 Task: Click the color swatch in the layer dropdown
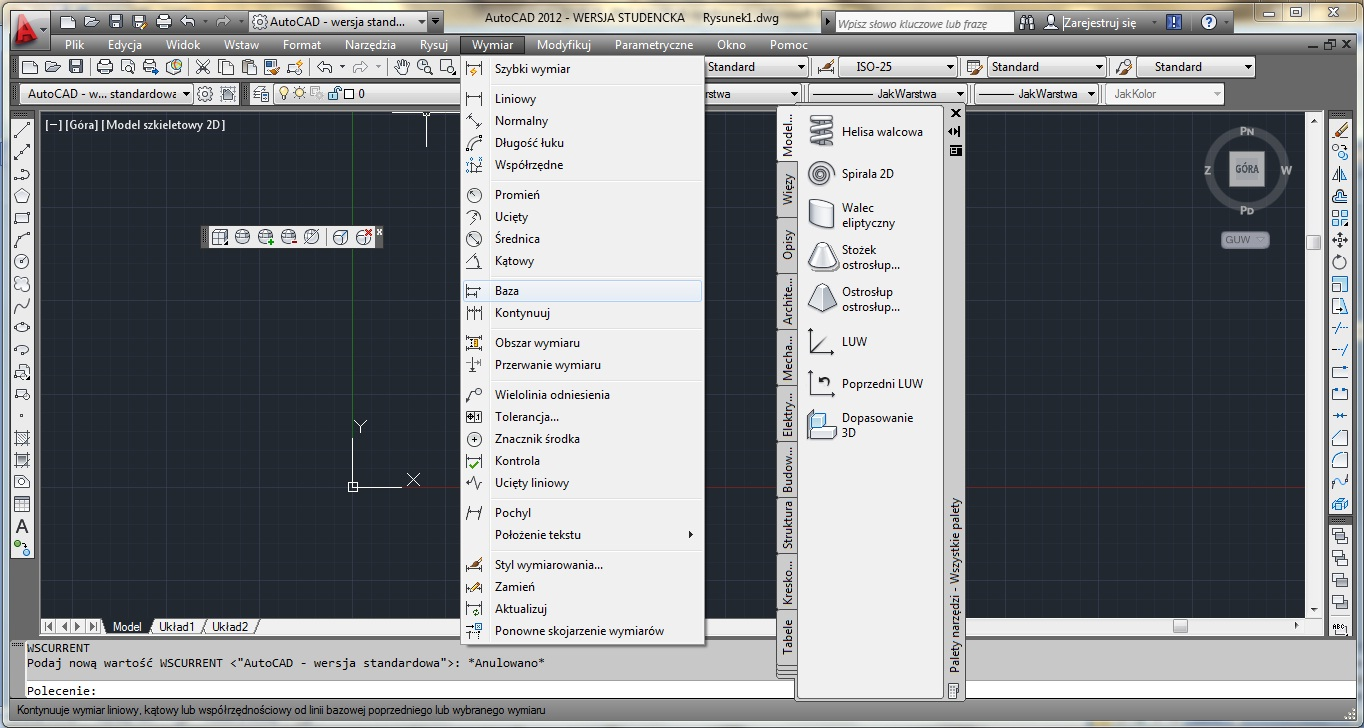[350, 94]
